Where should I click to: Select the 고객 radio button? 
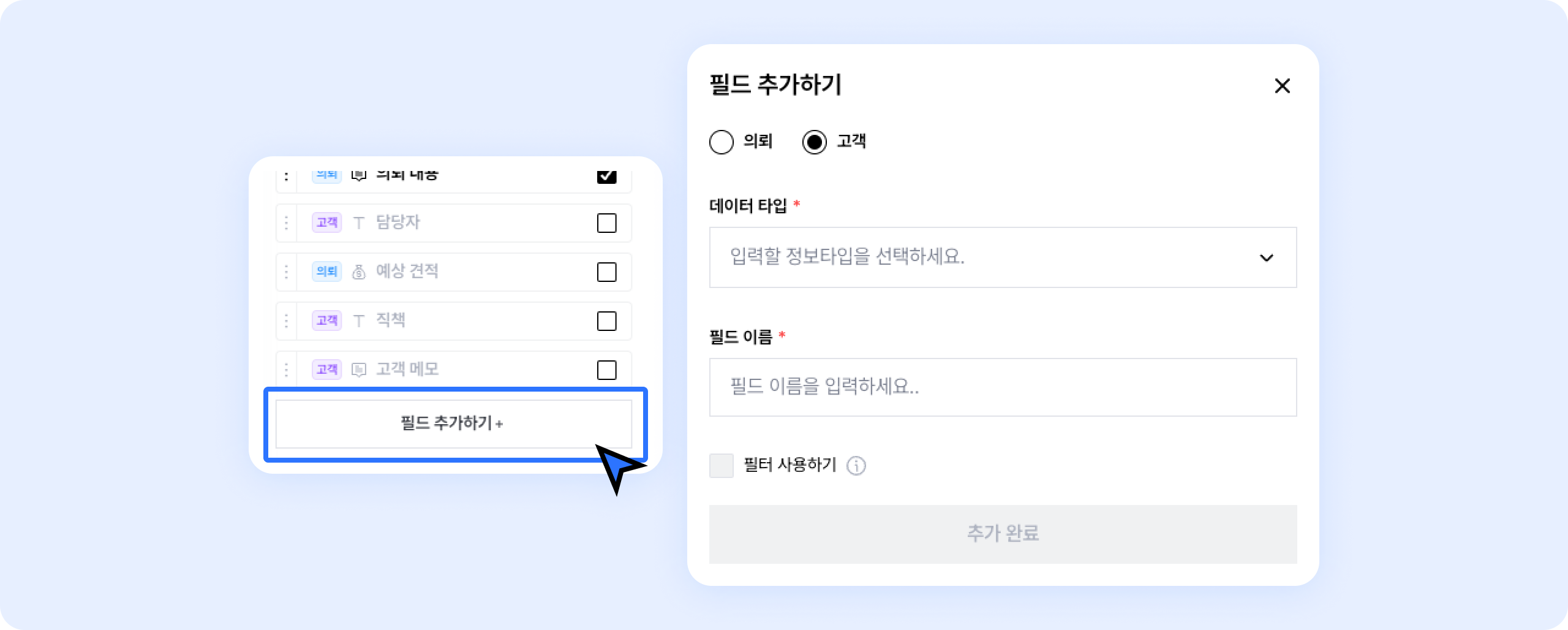tap(814, 142)
